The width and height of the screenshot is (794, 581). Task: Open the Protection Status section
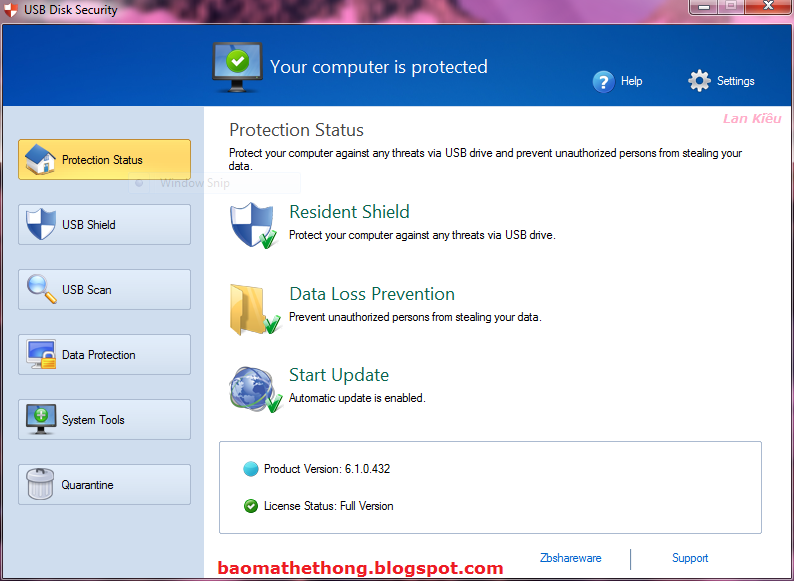104,160
